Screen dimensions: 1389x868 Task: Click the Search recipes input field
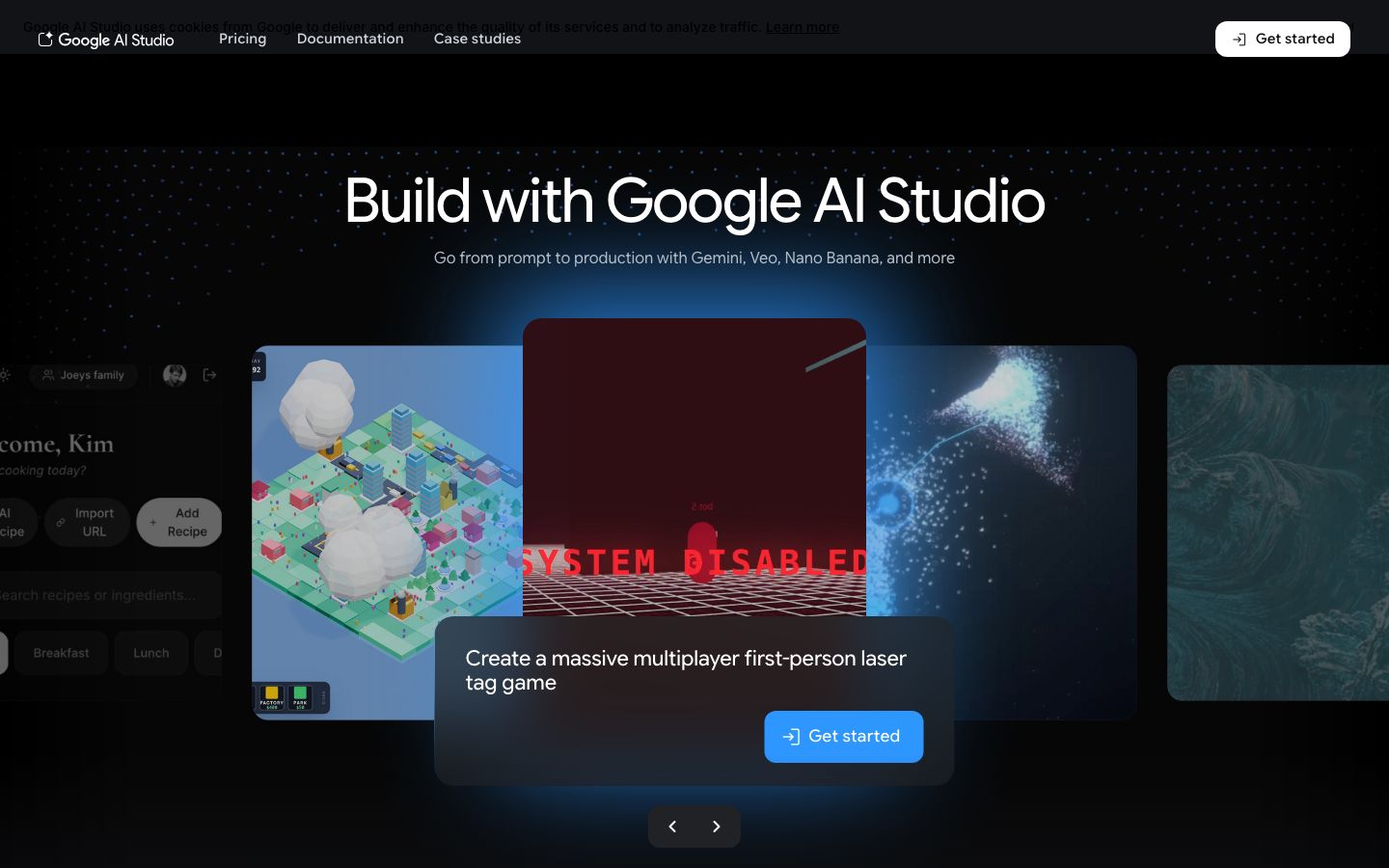(109, 595)
